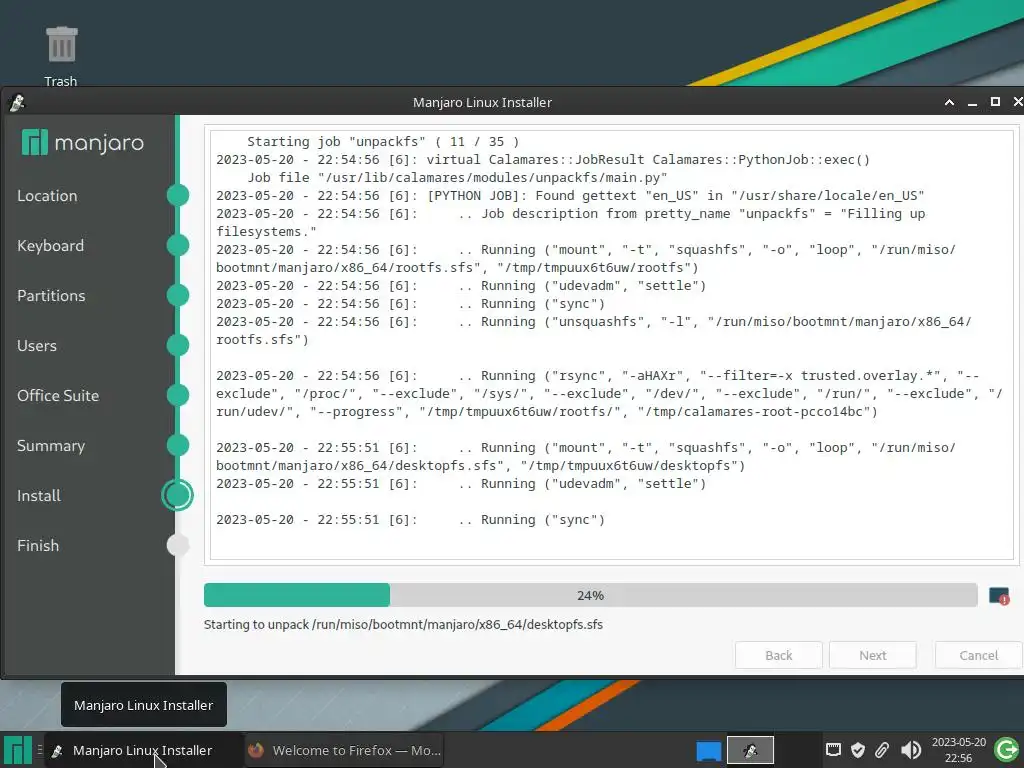Click the Back button

(778, 655)
